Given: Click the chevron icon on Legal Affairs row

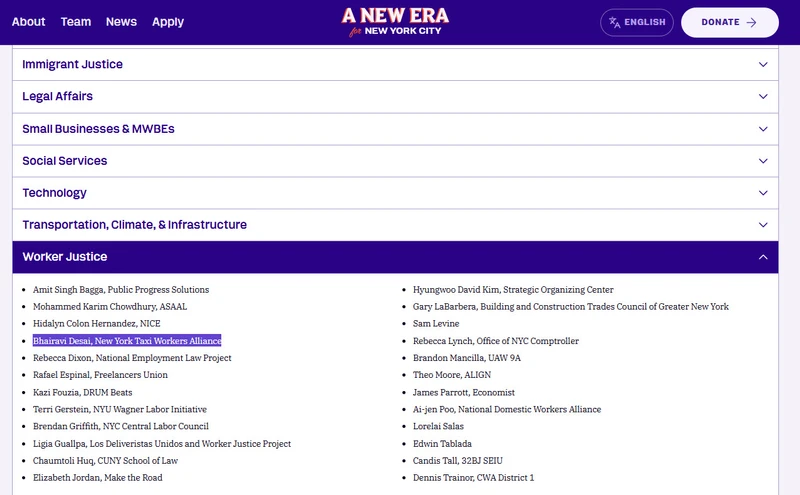Looking at the screenshot, I should [x=763, y=96].
